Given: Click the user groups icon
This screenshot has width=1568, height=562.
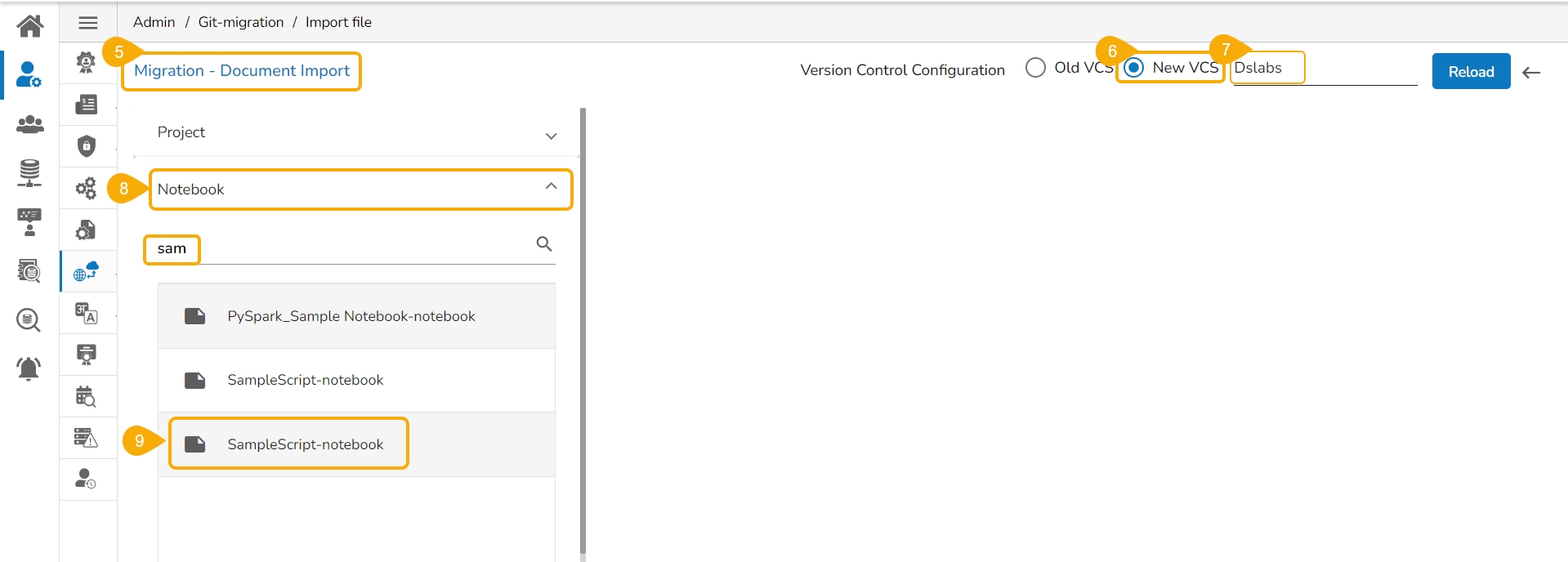Looking at the screenshot, I should tap(30, 124).
